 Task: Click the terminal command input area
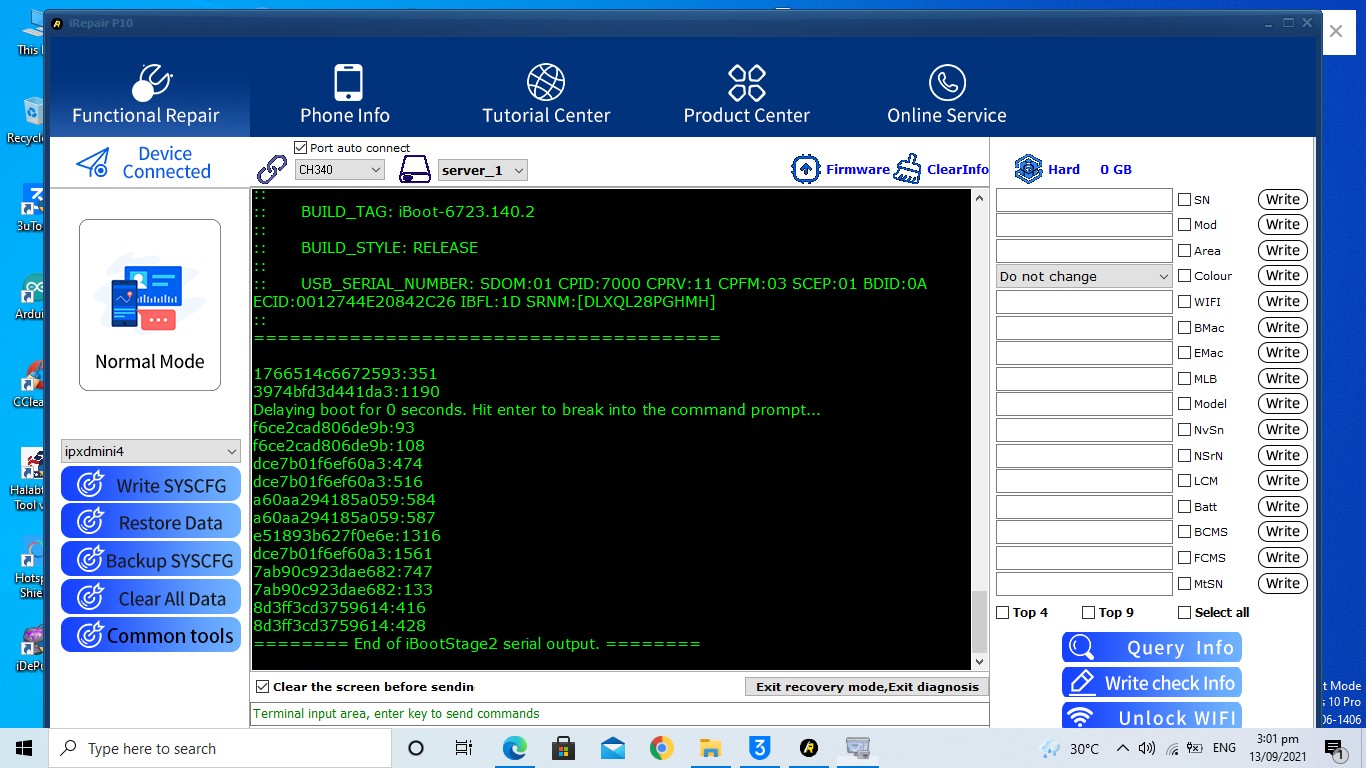pos(619,714)
